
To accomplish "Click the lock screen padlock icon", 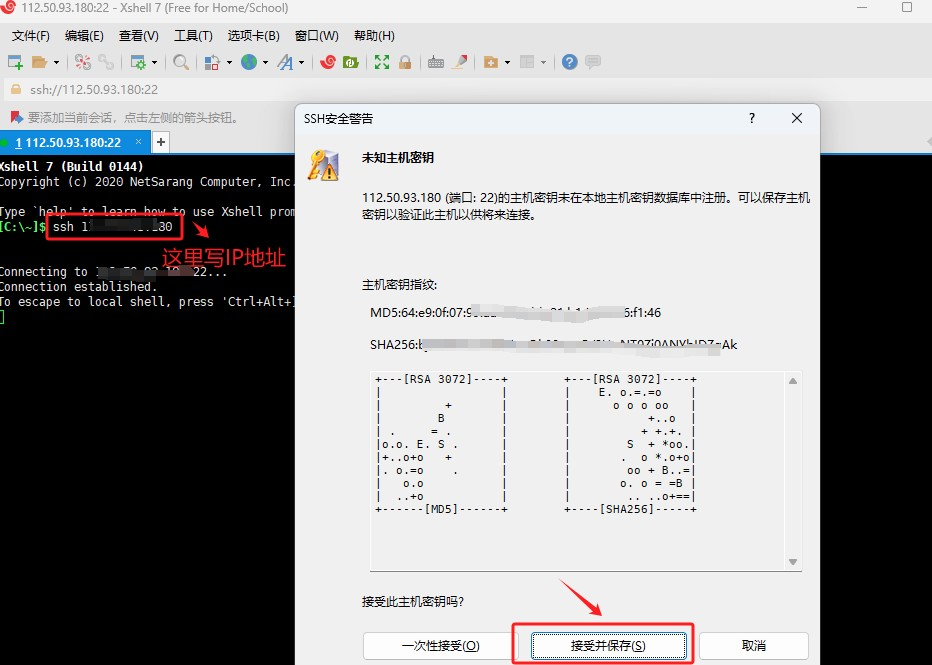I will 405,62.
